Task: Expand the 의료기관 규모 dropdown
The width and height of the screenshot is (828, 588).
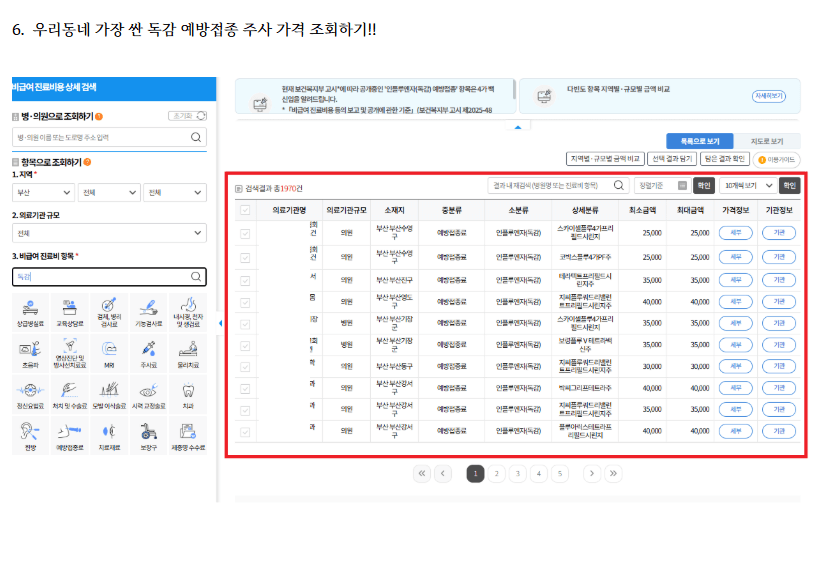Action: tap(109, 233)
